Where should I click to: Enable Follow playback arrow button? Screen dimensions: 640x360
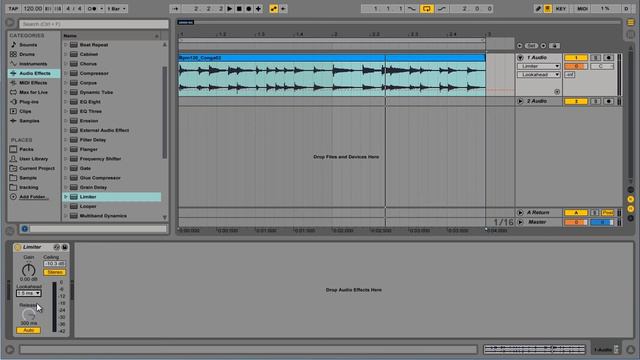coord(175,9)
